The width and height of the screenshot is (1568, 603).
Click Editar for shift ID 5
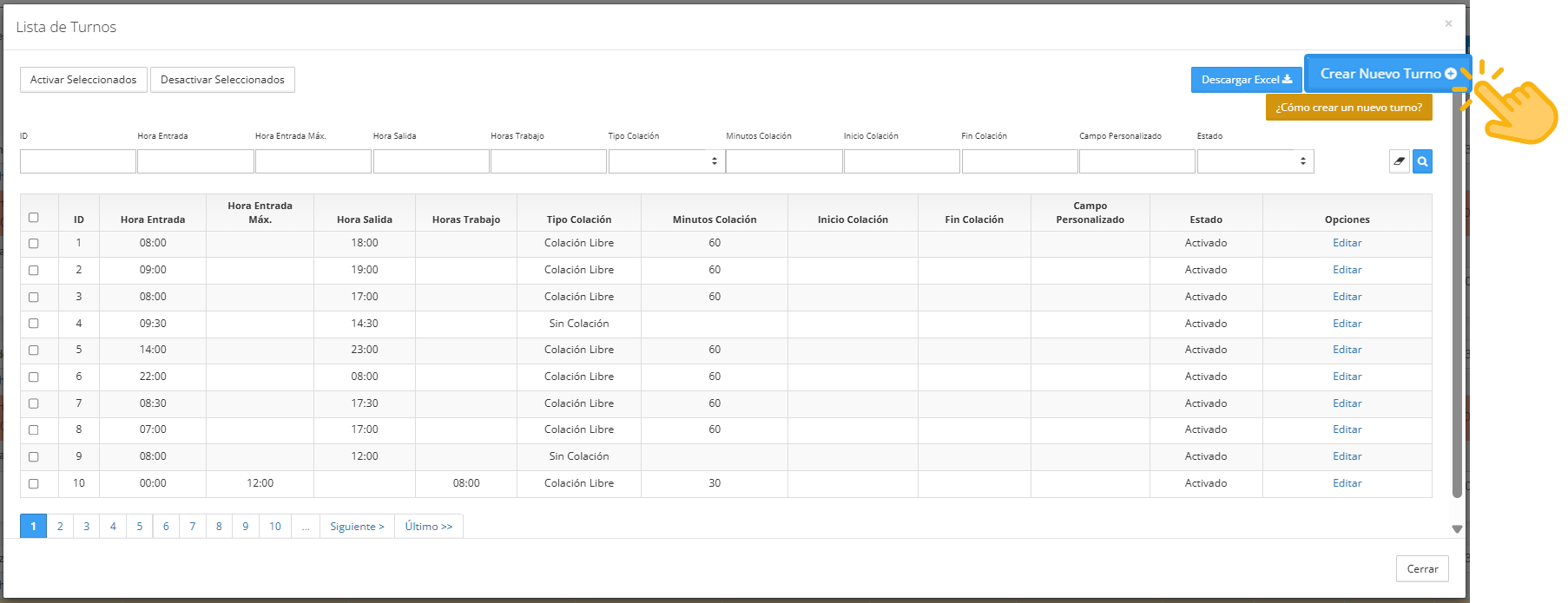1347,350
